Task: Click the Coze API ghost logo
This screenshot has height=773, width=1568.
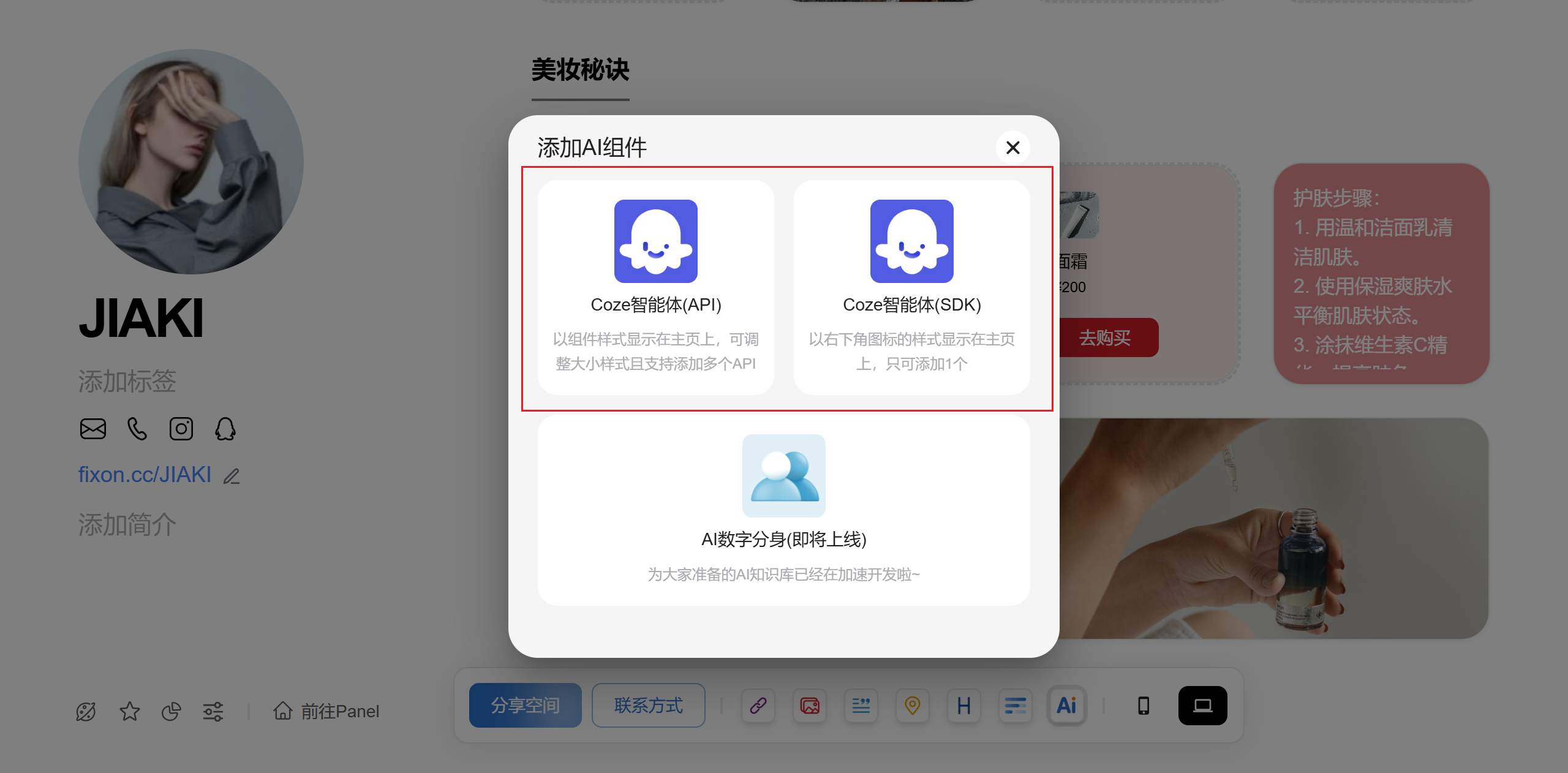Action: click(x=656, y=241)
